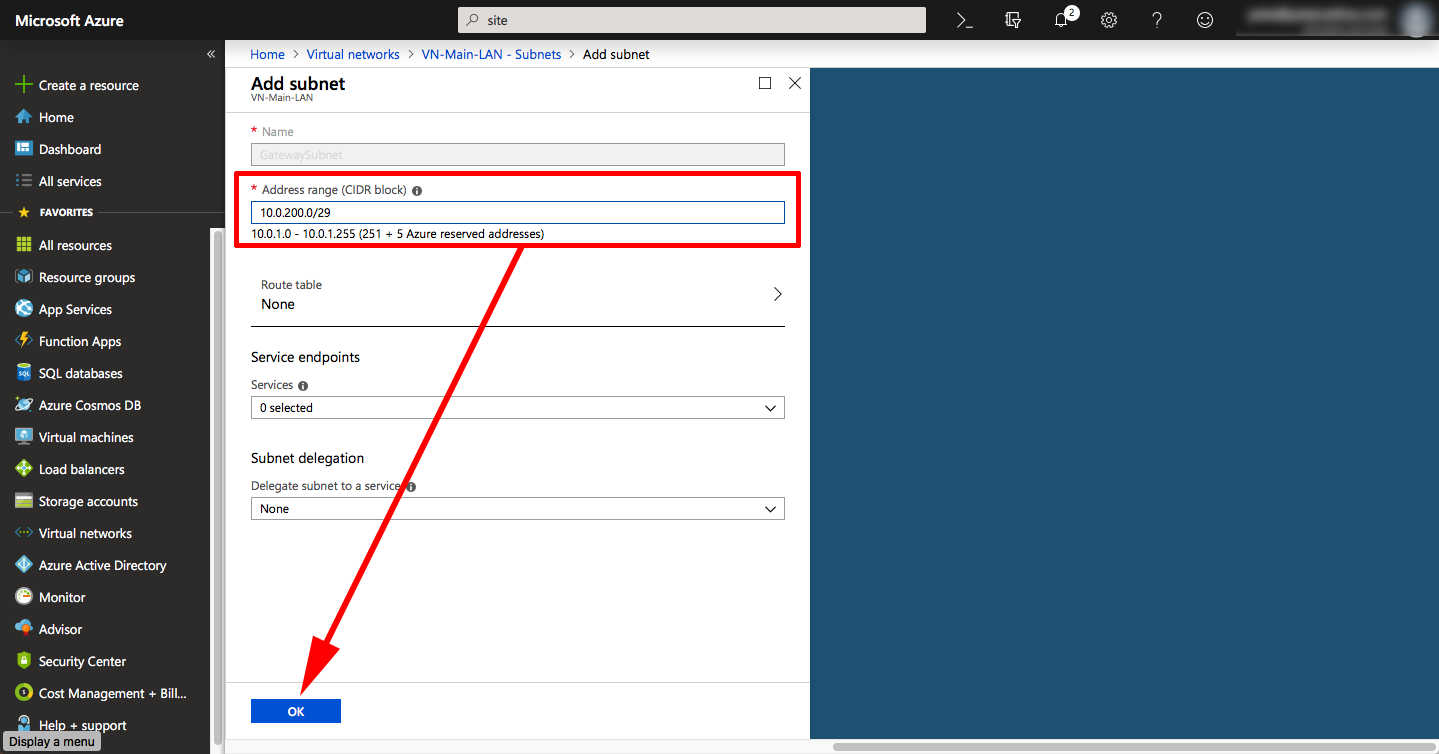Image resolution: width=1439 pixels, height=754 pixels.
Task: Click the disabled GatewaySubnet name field
Action: 517,154
